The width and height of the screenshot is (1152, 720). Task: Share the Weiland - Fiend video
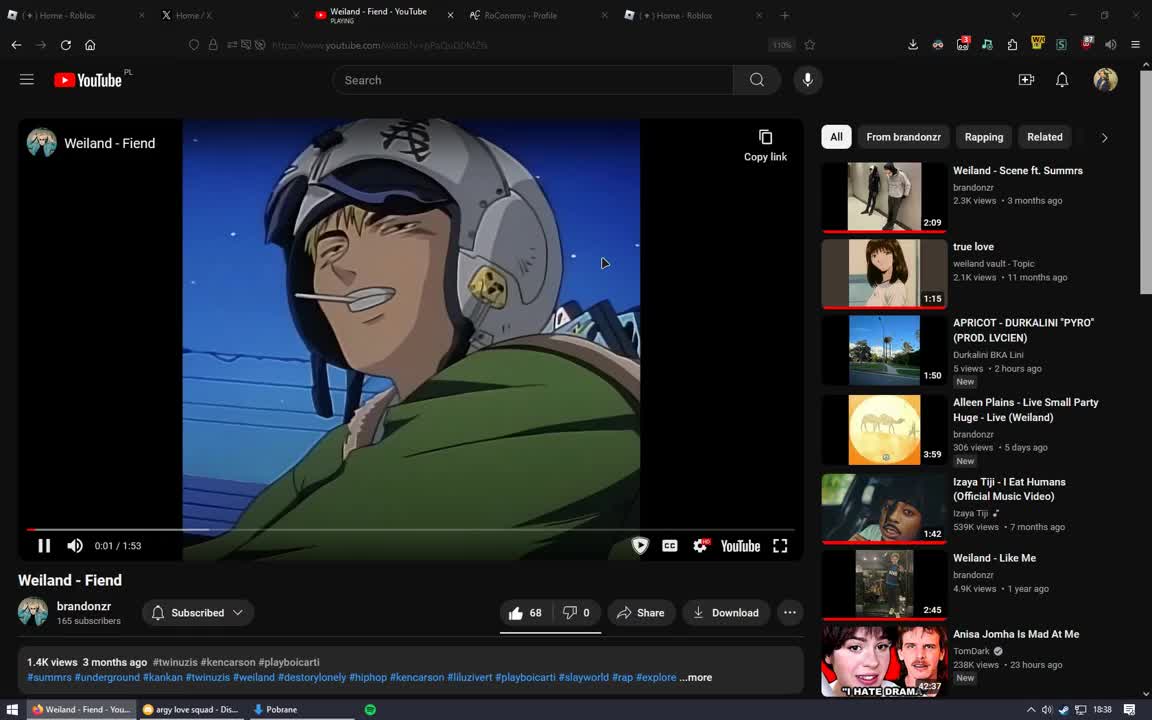pyautogui.click(x=641, y=613)
